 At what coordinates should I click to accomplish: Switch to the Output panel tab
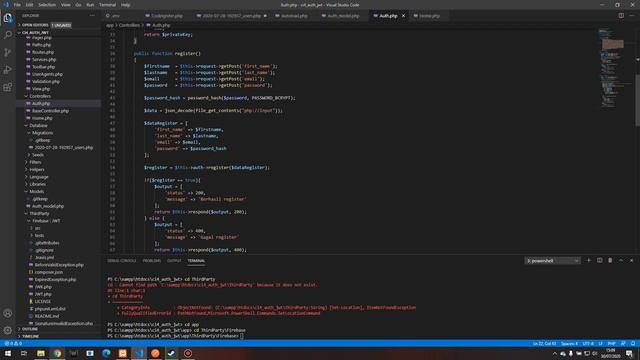tap(174, 260)
